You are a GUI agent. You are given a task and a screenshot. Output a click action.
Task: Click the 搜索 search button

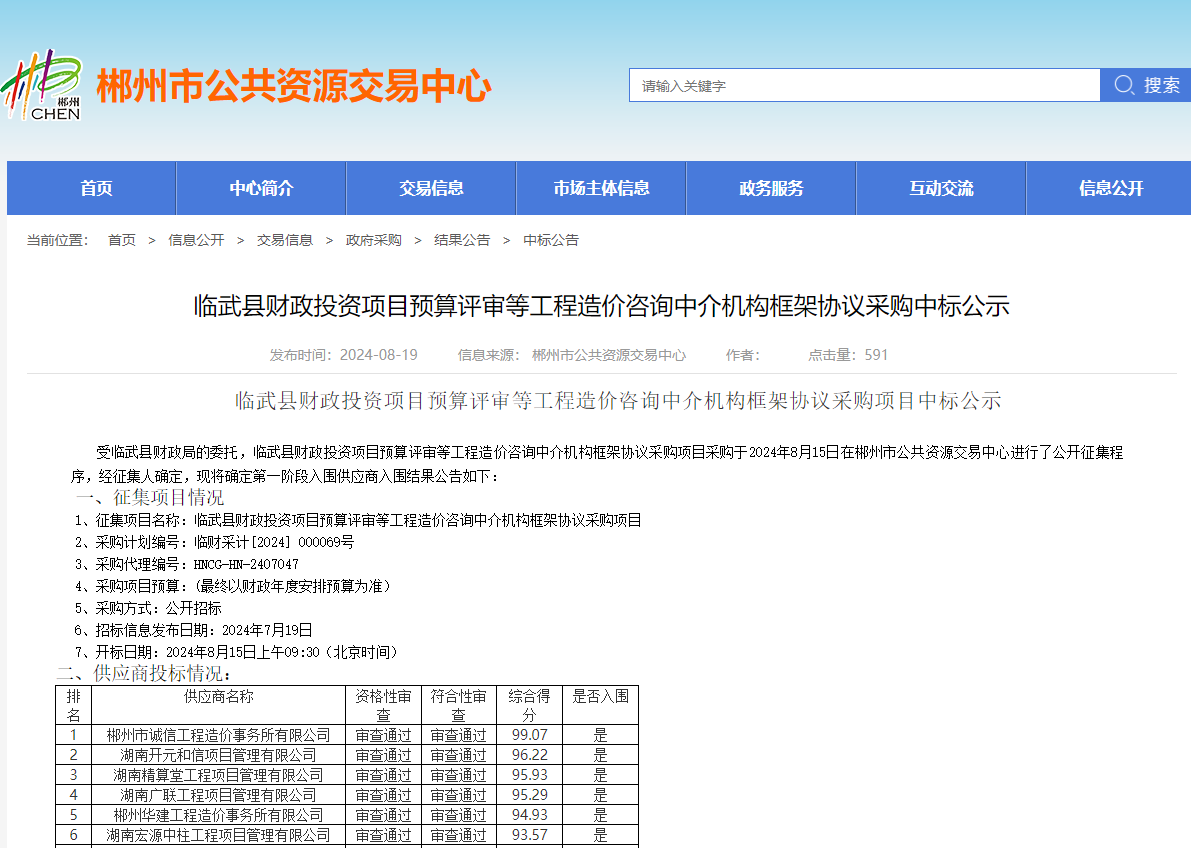1145,85
